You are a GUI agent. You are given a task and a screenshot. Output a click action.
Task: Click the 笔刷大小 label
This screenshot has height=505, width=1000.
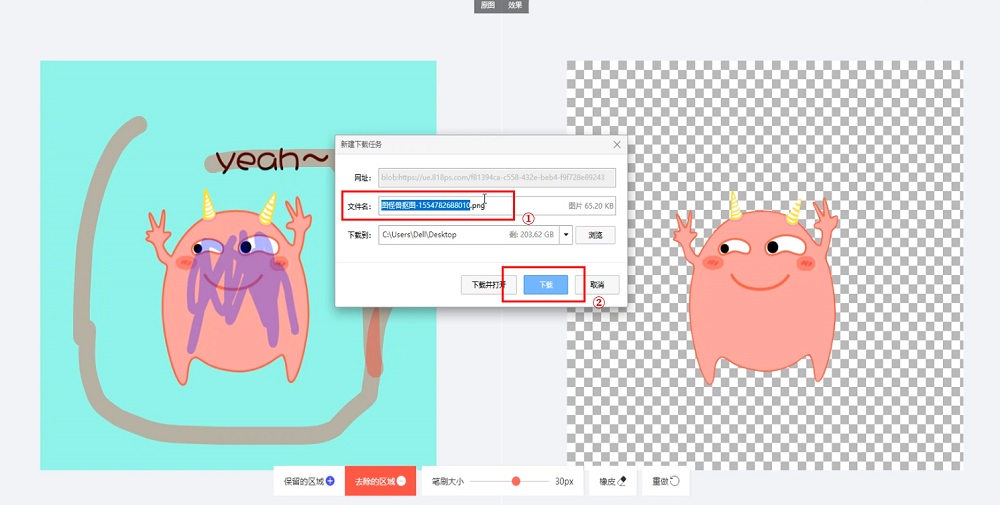coord(447,481)
